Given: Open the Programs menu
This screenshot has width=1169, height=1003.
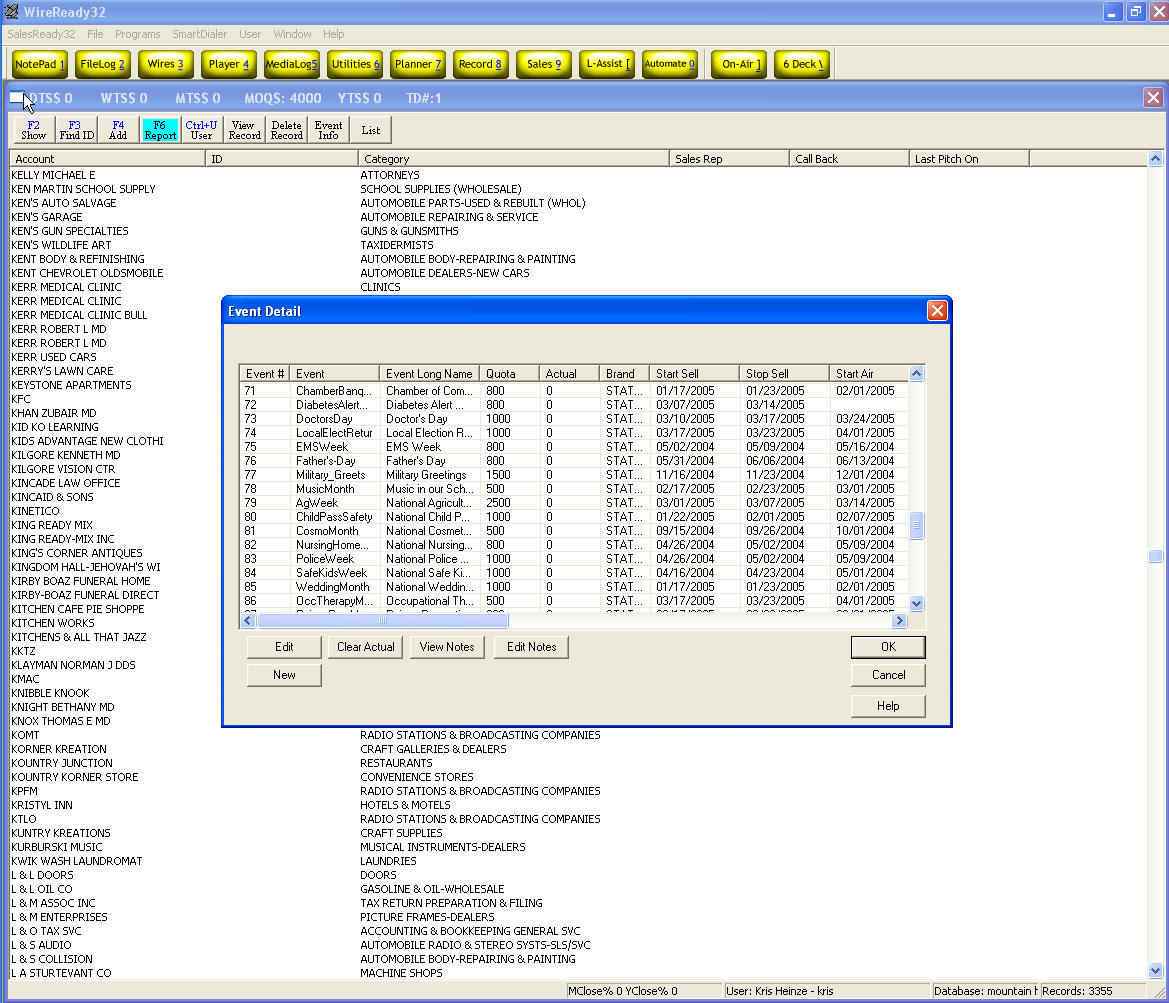Looking at the screenshot, I should click(x=137, y=34).
